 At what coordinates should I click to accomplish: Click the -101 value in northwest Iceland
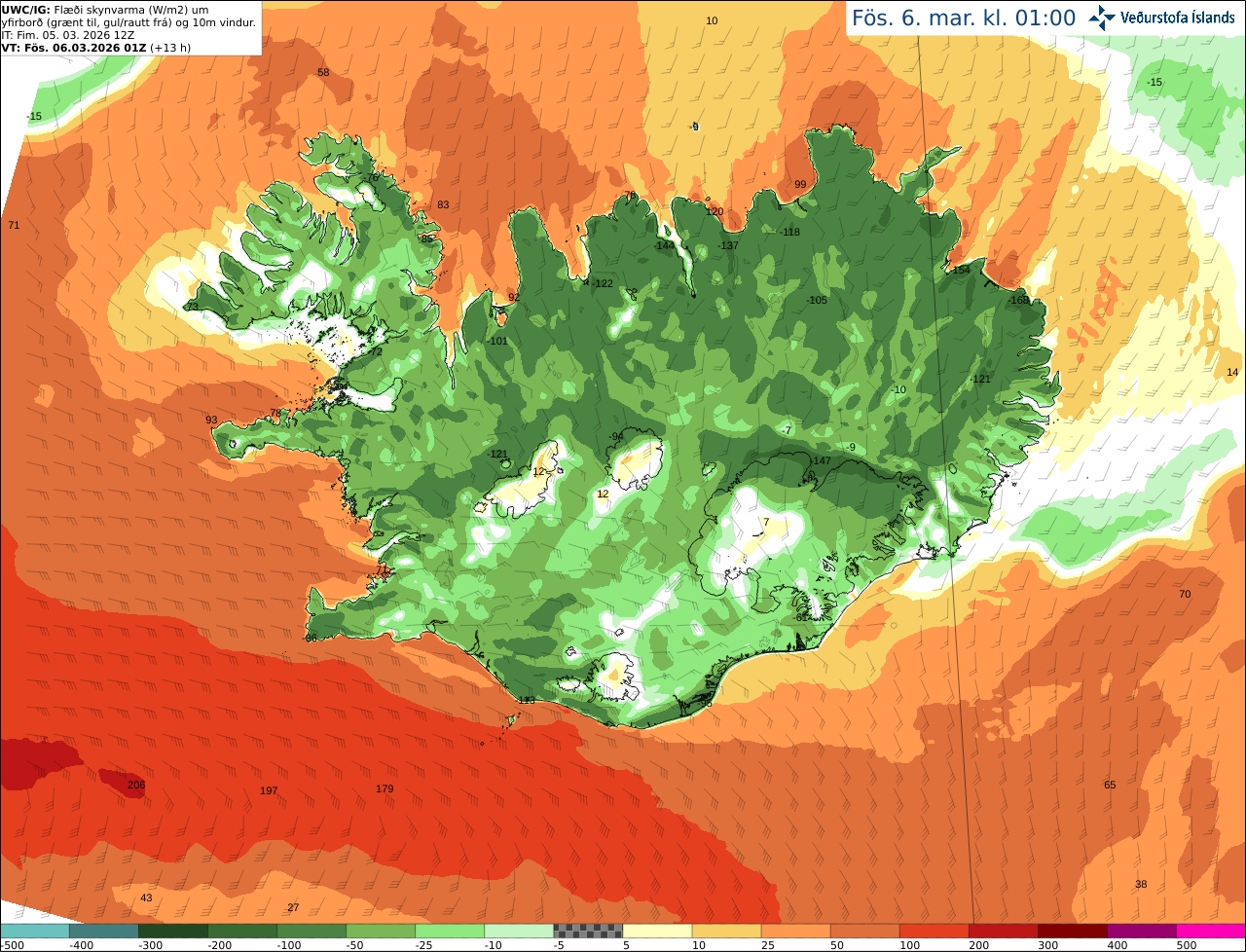pos(497,341)
